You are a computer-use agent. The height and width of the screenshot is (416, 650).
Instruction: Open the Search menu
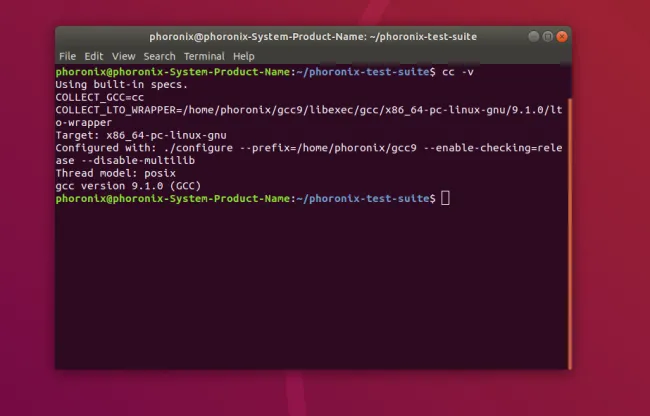(x=160, y=56)
